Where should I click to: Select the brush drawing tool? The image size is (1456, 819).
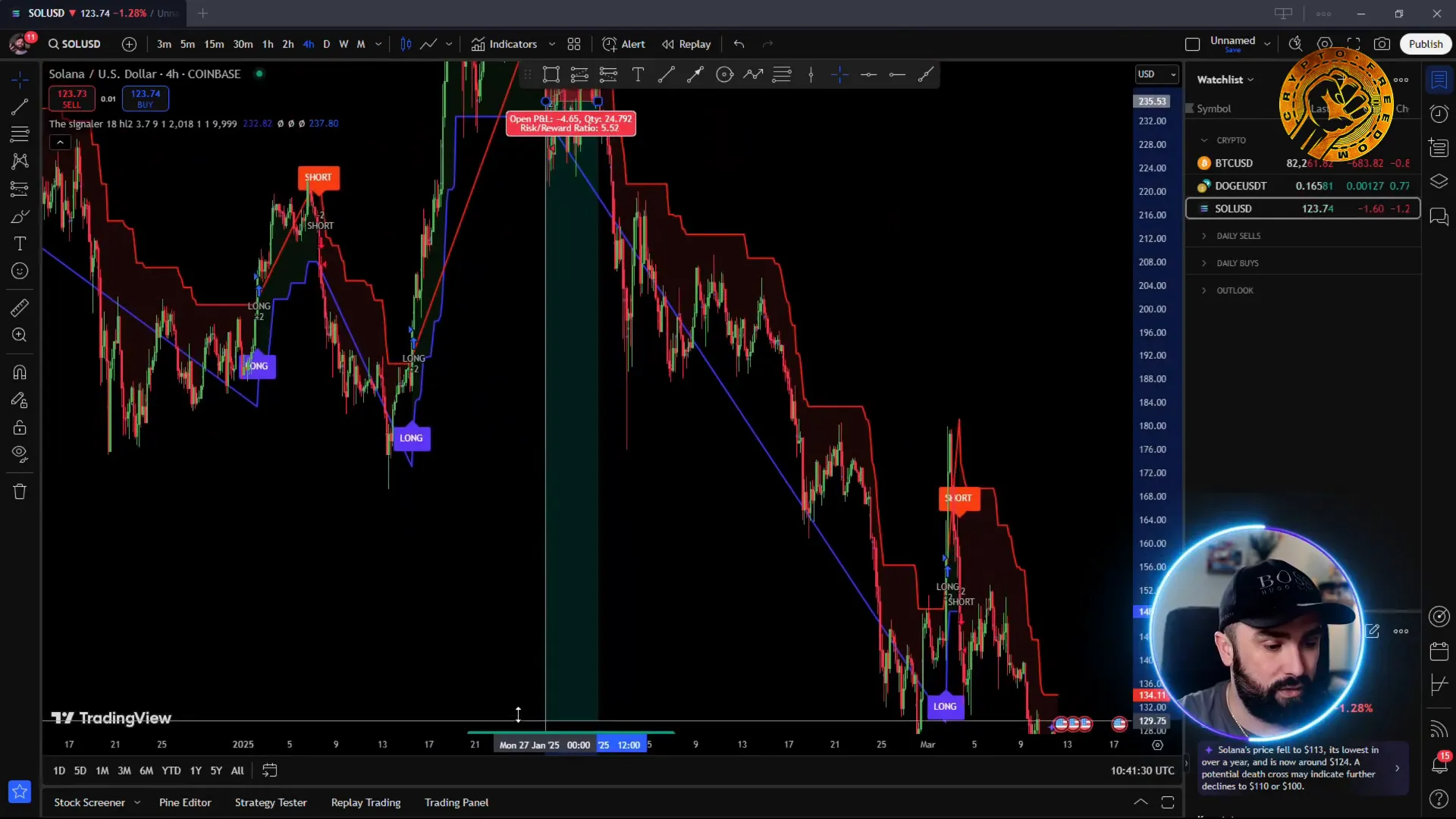coord(20,217)
